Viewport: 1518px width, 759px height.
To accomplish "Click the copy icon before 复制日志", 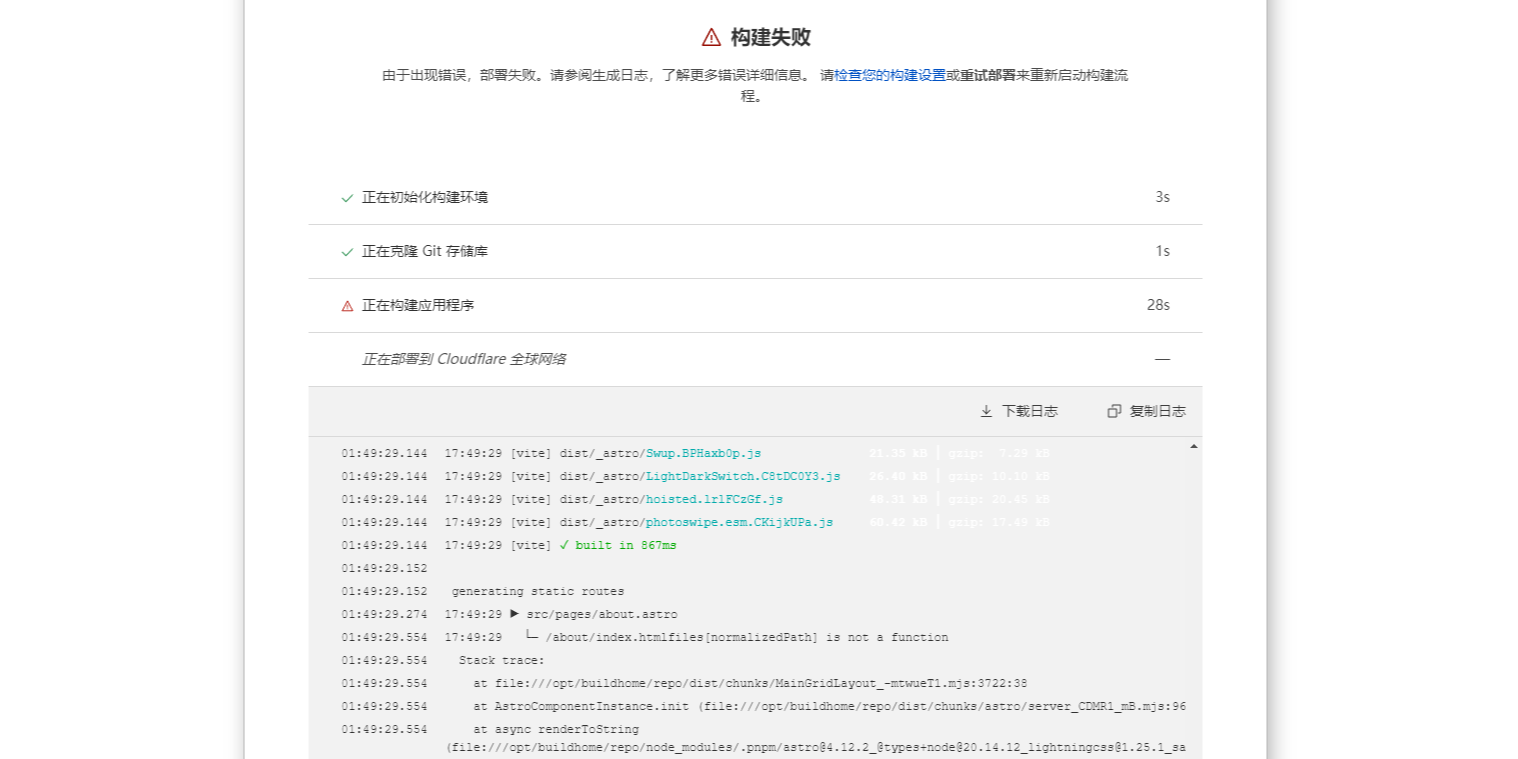I will (1114, 411).
